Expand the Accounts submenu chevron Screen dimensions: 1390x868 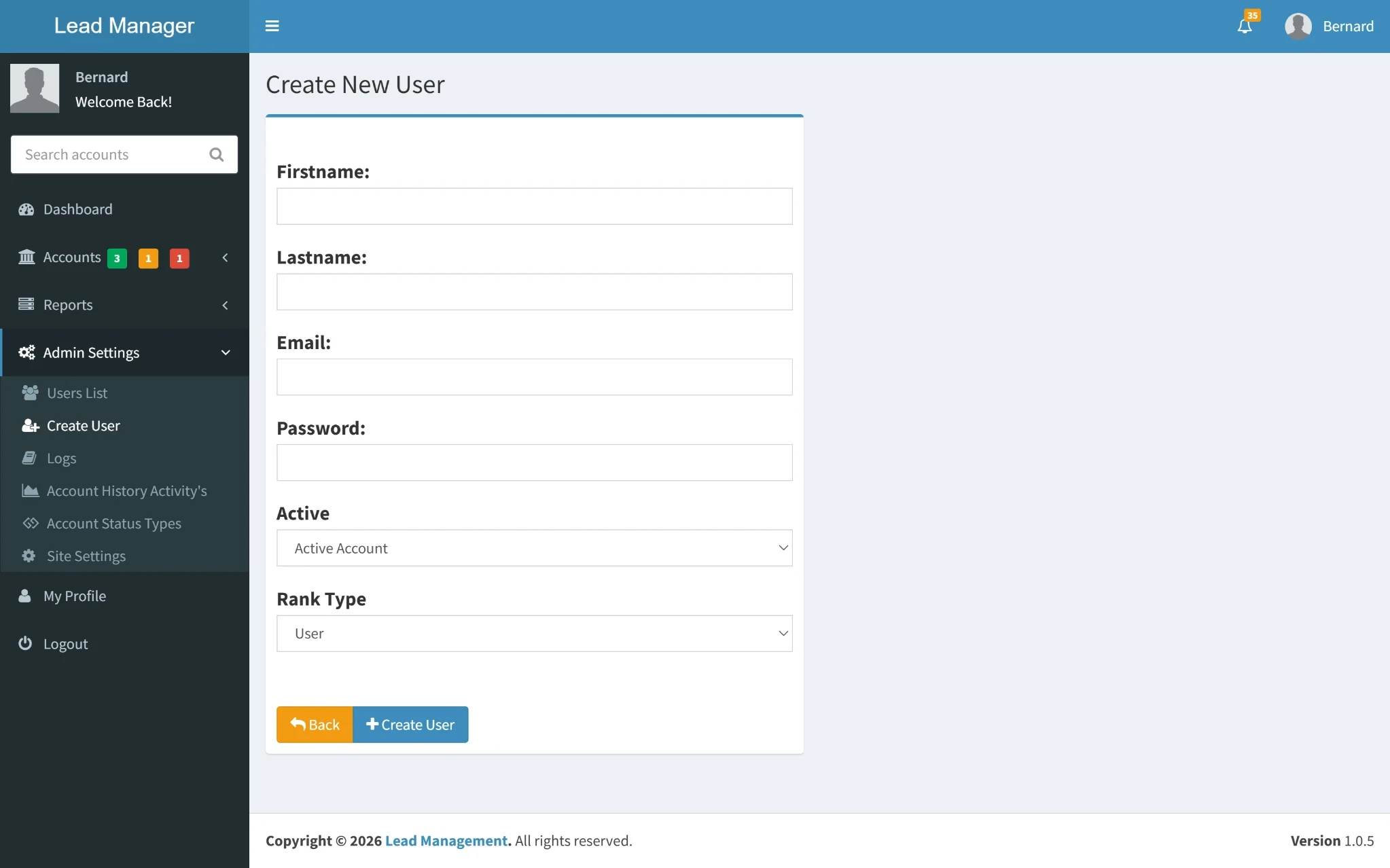(225, 257)
